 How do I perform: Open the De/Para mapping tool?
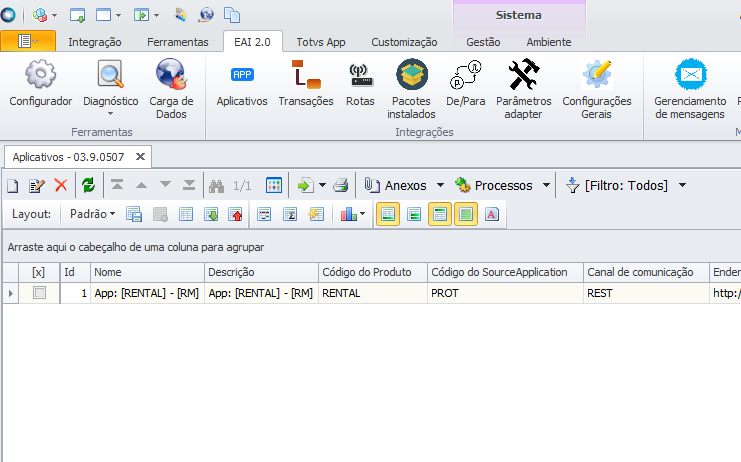point(465,83)
